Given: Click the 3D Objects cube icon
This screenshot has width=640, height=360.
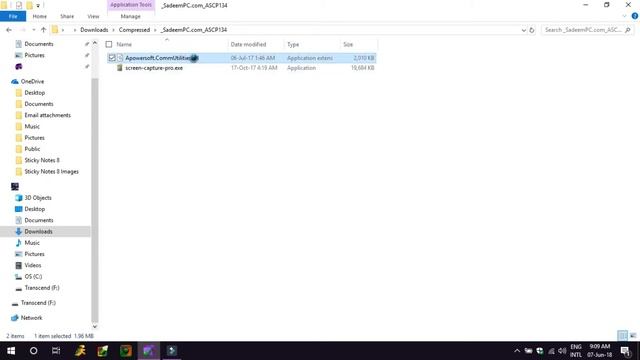Looking at the screenshot, I should coord(18,198).
